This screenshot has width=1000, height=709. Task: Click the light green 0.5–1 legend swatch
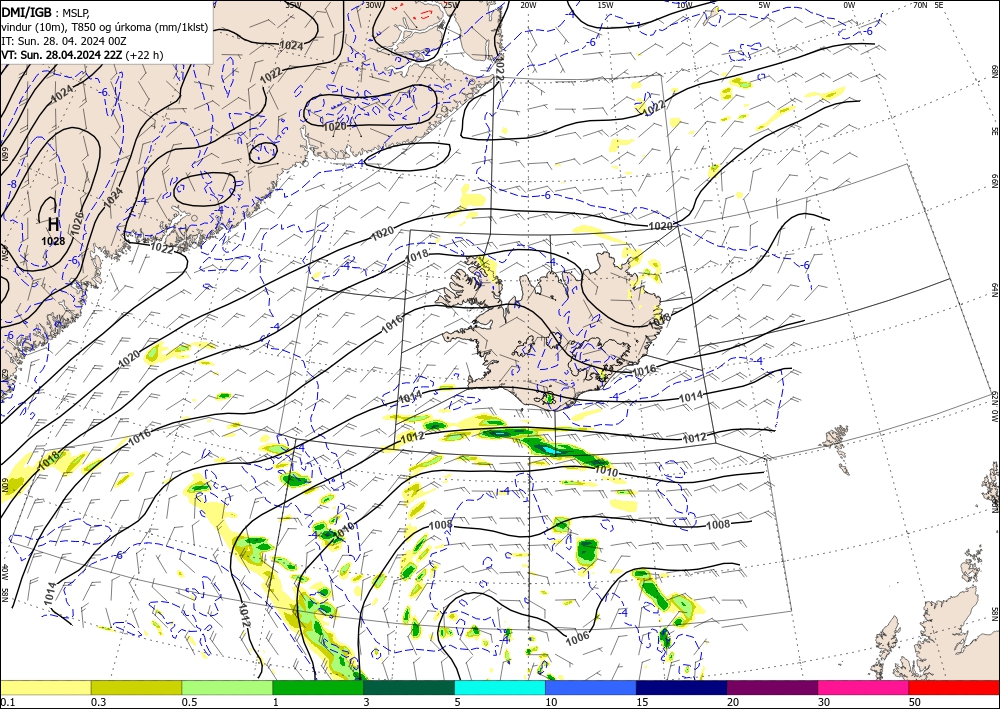pos(227,687)
